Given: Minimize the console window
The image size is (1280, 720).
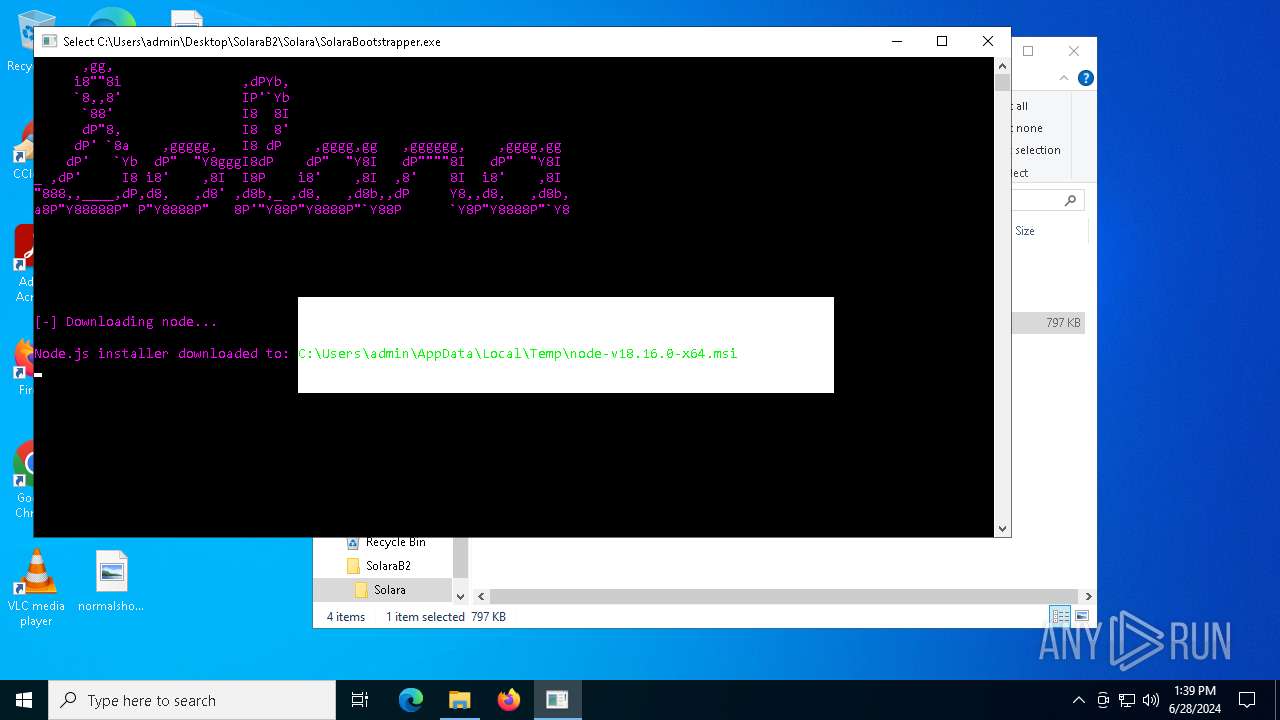Looking at the screenshot, I should tap(896, 41).
